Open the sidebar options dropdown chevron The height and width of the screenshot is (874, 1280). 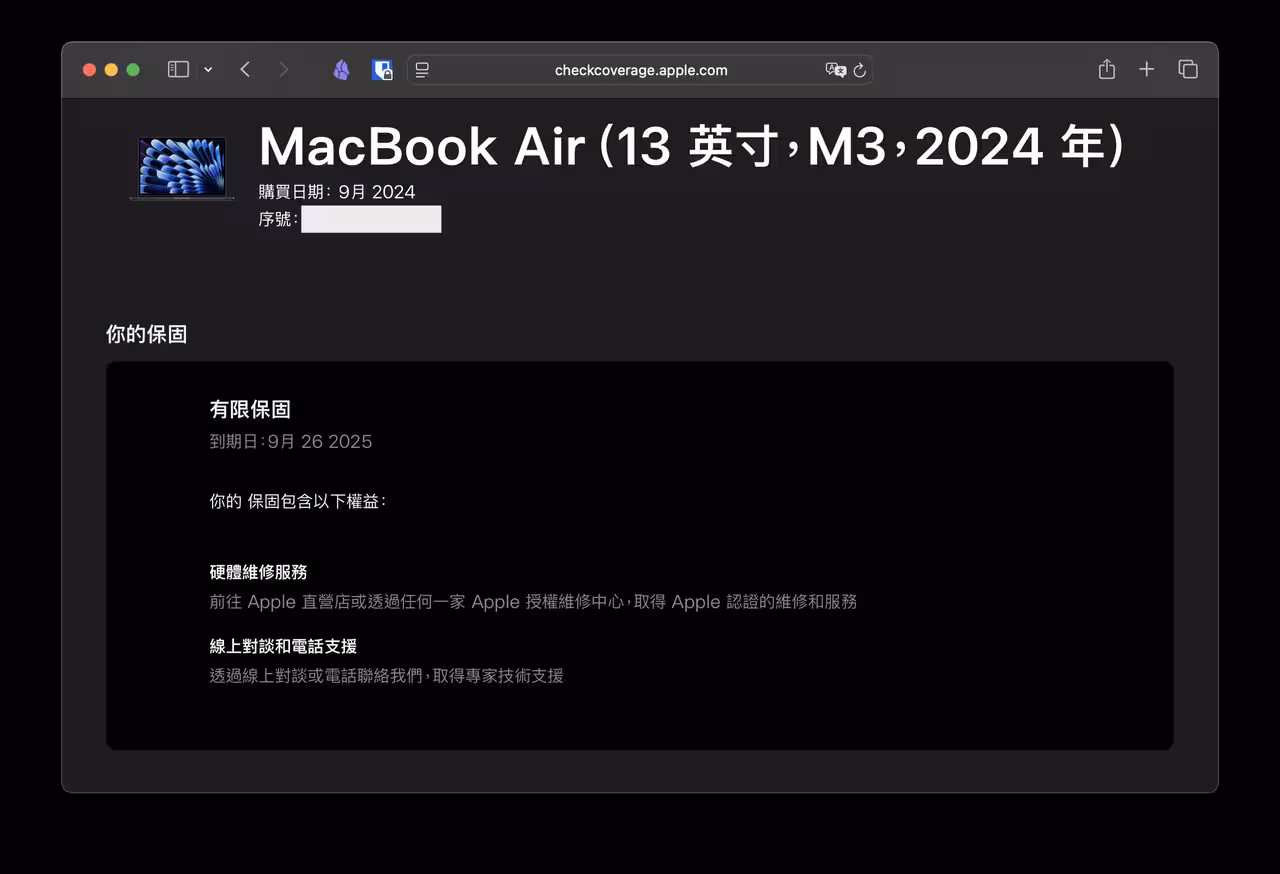(x=208, y=70)
